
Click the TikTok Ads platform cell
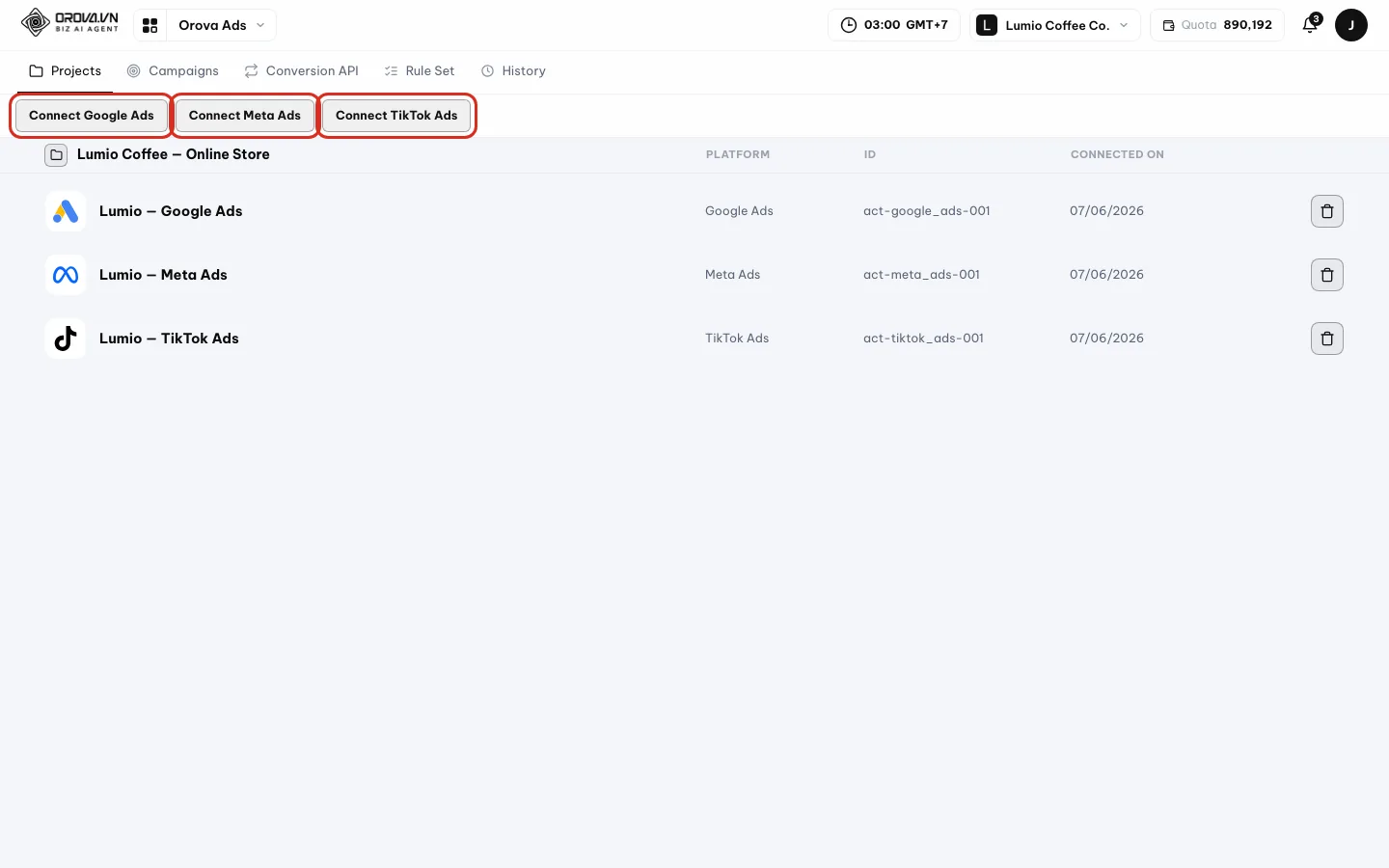coord(737,339)
